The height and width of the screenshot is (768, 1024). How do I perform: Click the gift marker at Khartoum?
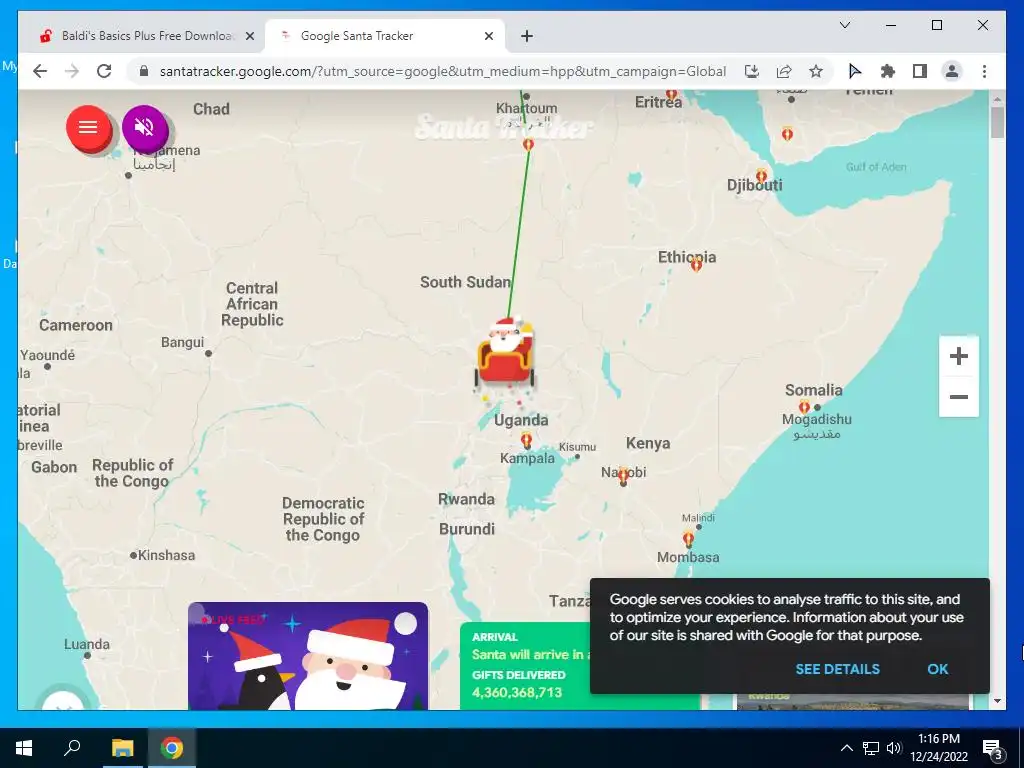coord(528,144)
